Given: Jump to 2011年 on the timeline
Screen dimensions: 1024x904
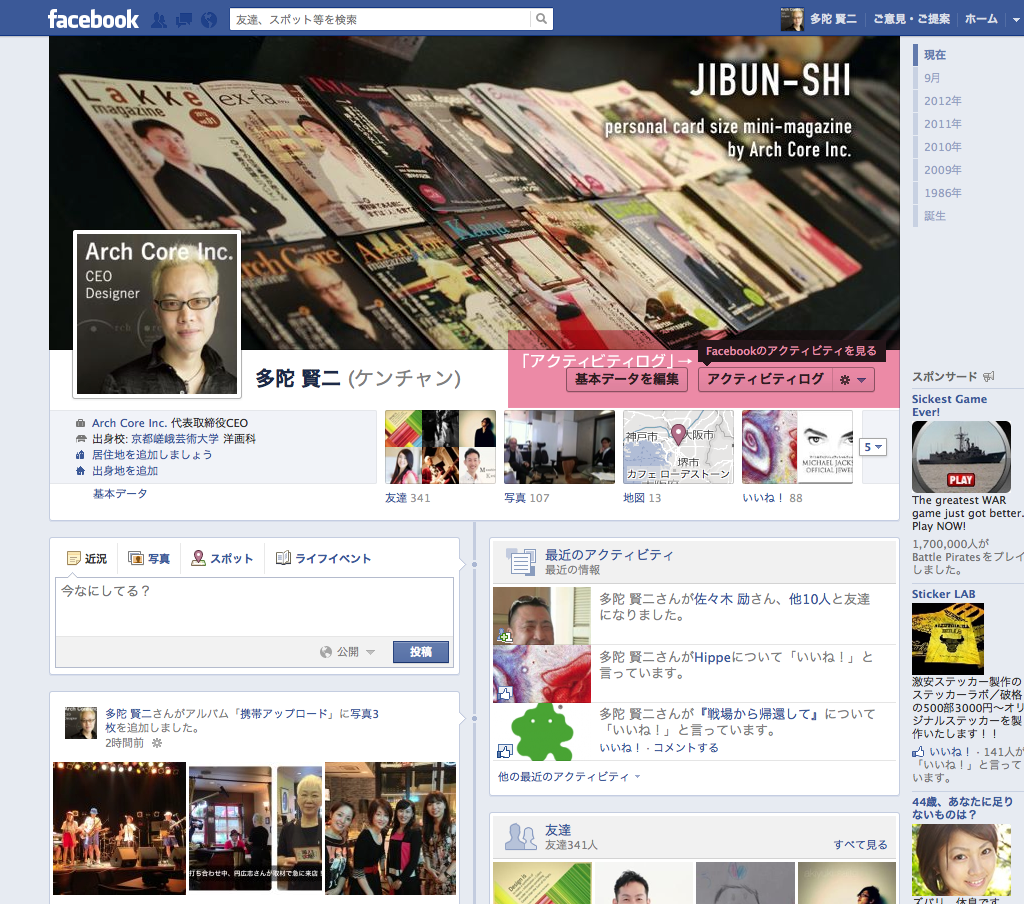Looking at the screenshot, I should click(942, 123).
